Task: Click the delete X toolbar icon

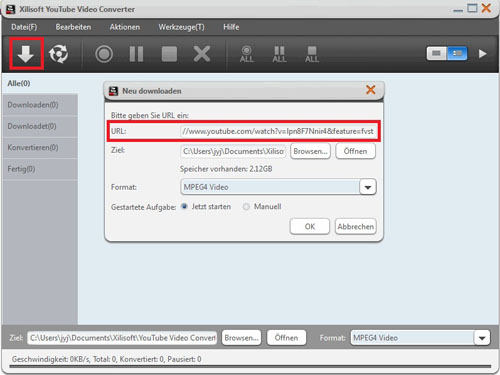Action: click(x=202, y=54)
